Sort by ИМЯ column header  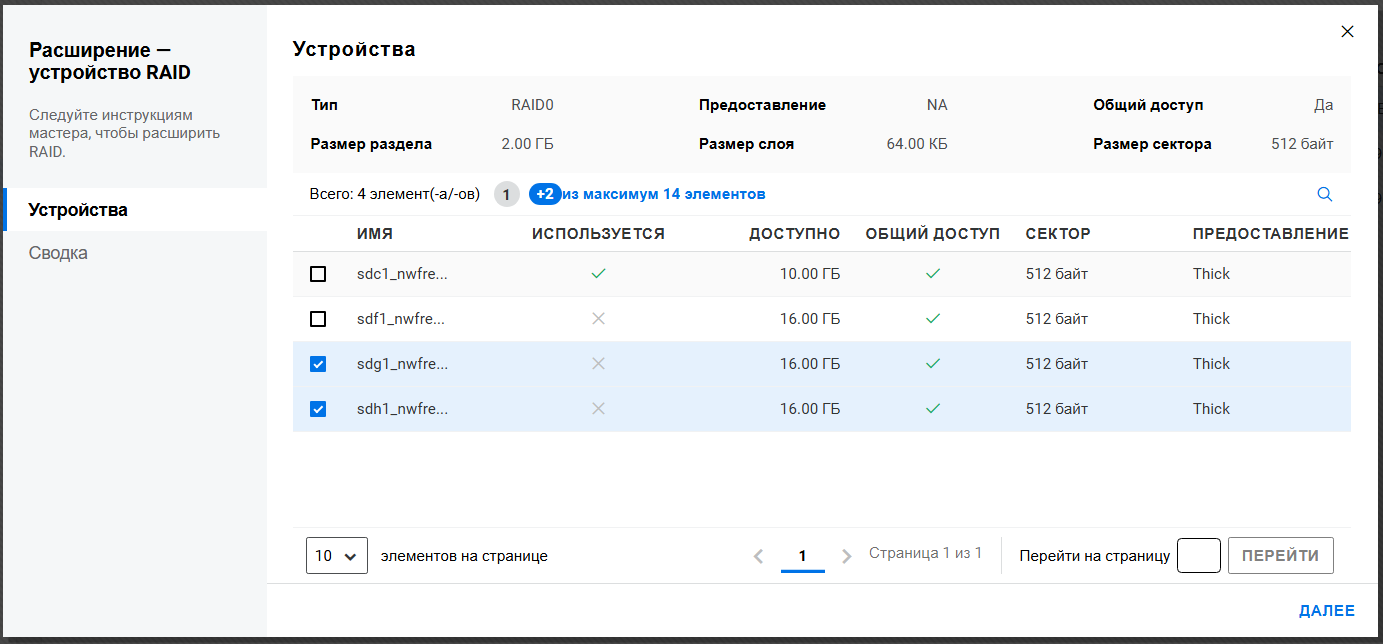click(x=375, y=234)
